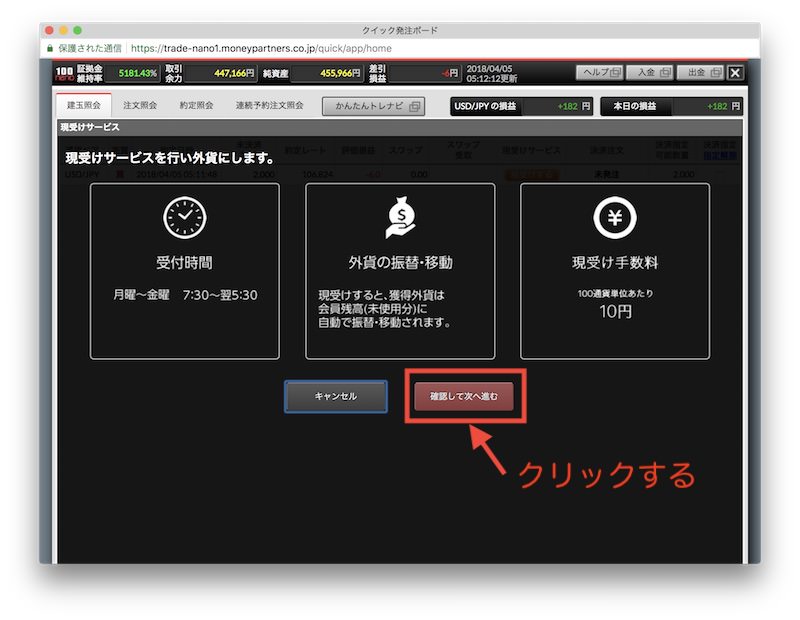This screenshot has width=800, height=620.
Task: Open the 入金 deposit button
Action: (649, 72)
